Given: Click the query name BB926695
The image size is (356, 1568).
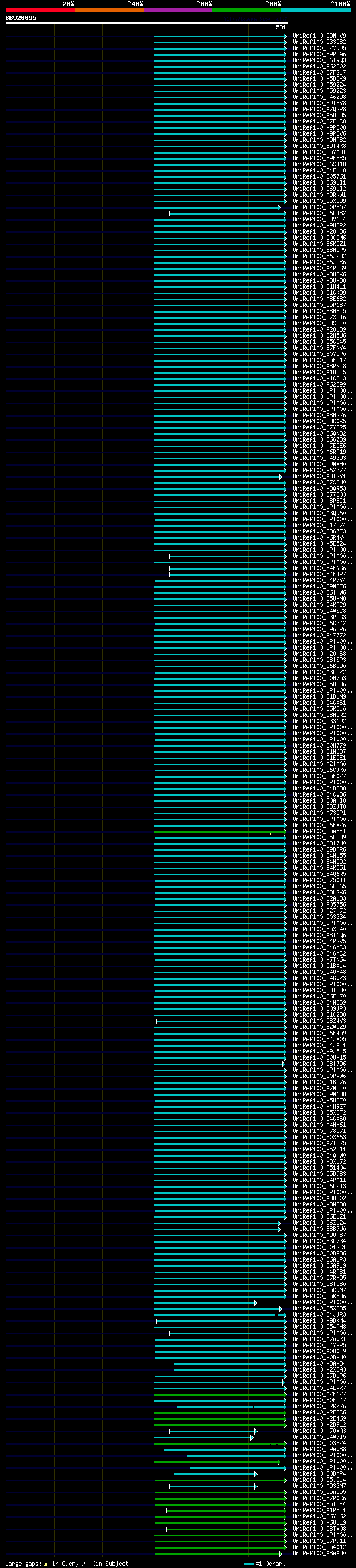Looking at the screenshot, I should tap(21, 18).
